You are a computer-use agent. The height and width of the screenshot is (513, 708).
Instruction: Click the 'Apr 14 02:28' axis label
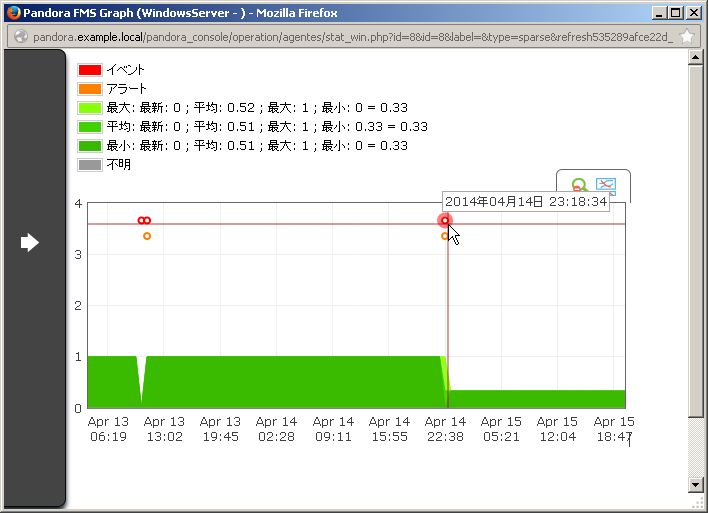276,429
